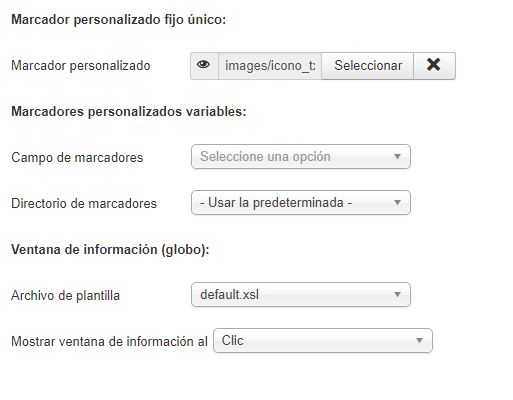Open the image picker via the Seleccionar button

tap(368, 66)
